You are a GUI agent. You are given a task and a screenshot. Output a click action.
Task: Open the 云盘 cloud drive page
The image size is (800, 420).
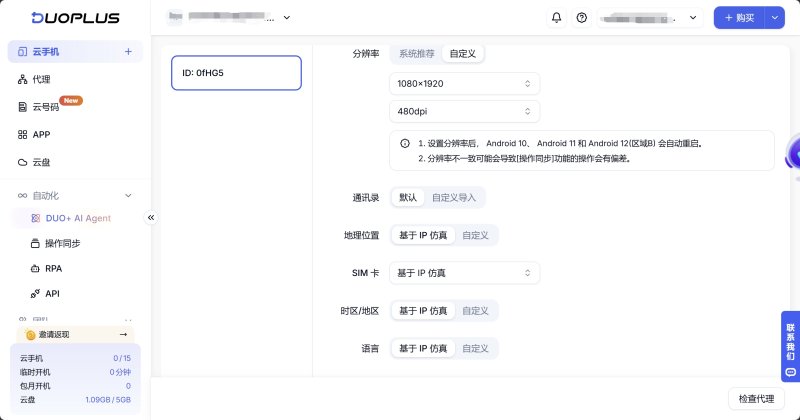pyautogui.click(x=41, y=162)
